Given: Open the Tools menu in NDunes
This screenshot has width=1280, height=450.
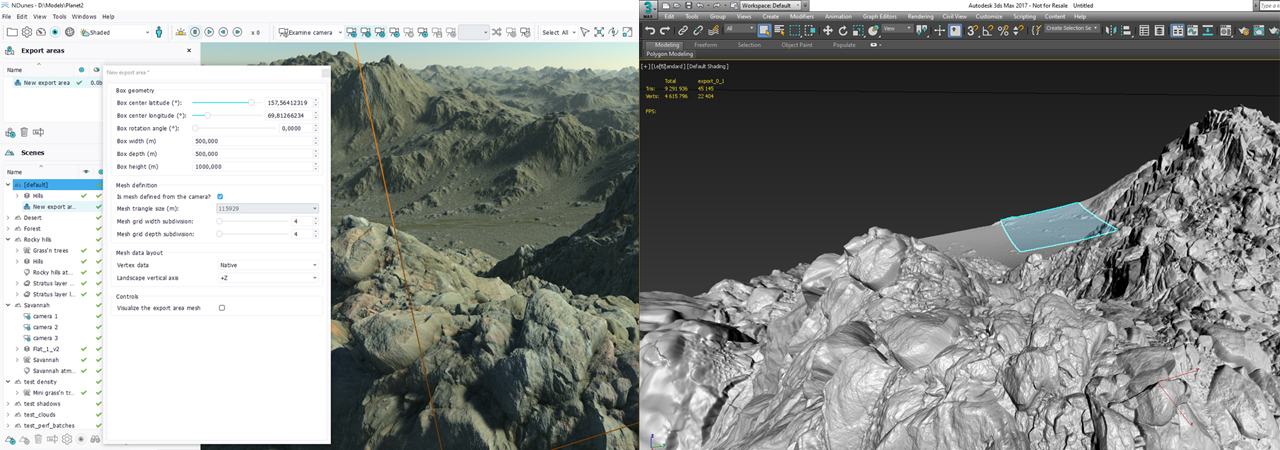Looking at the screenshot, I should tap(59, 17).
